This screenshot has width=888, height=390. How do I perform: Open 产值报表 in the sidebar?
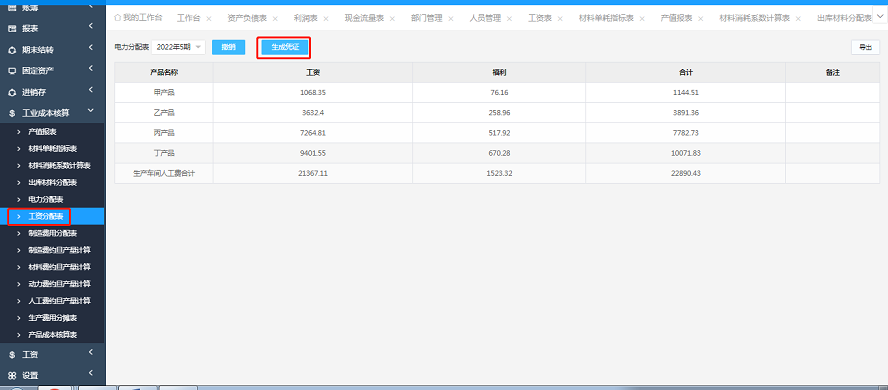pyautogui.click(x=42, y=132)
